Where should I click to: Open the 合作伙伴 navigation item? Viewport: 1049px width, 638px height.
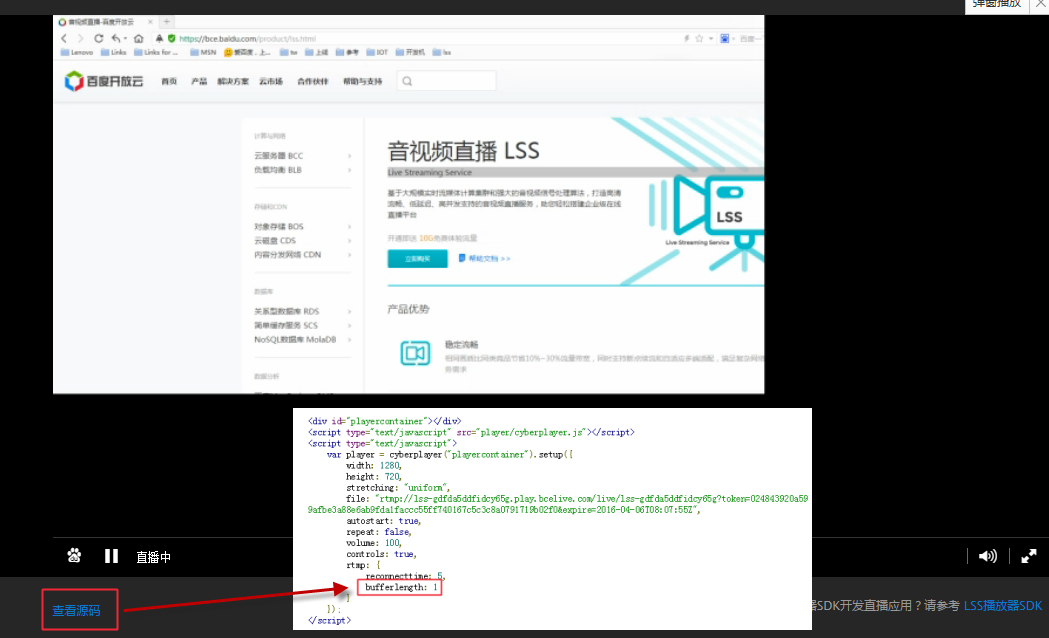tap(313, 82)
